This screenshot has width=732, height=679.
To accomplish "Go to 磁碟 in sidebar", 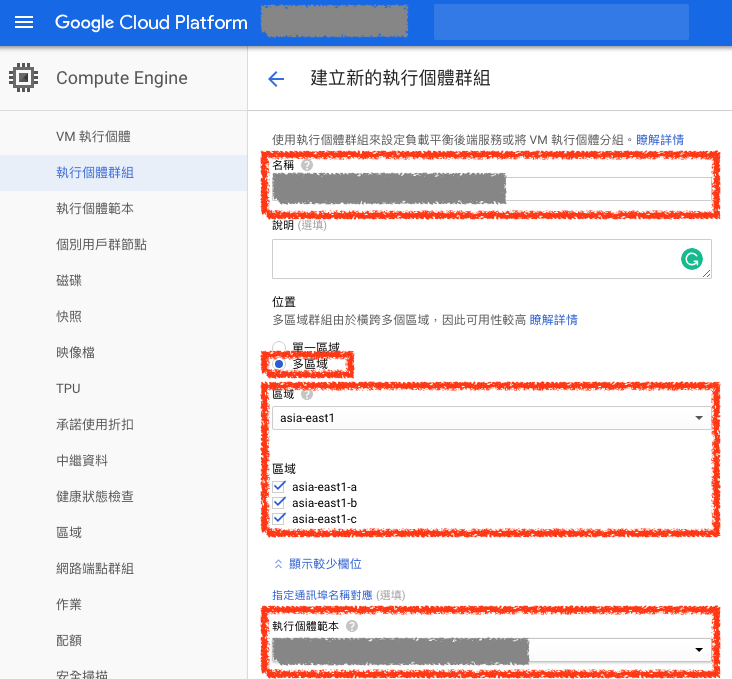I will 69,280.
